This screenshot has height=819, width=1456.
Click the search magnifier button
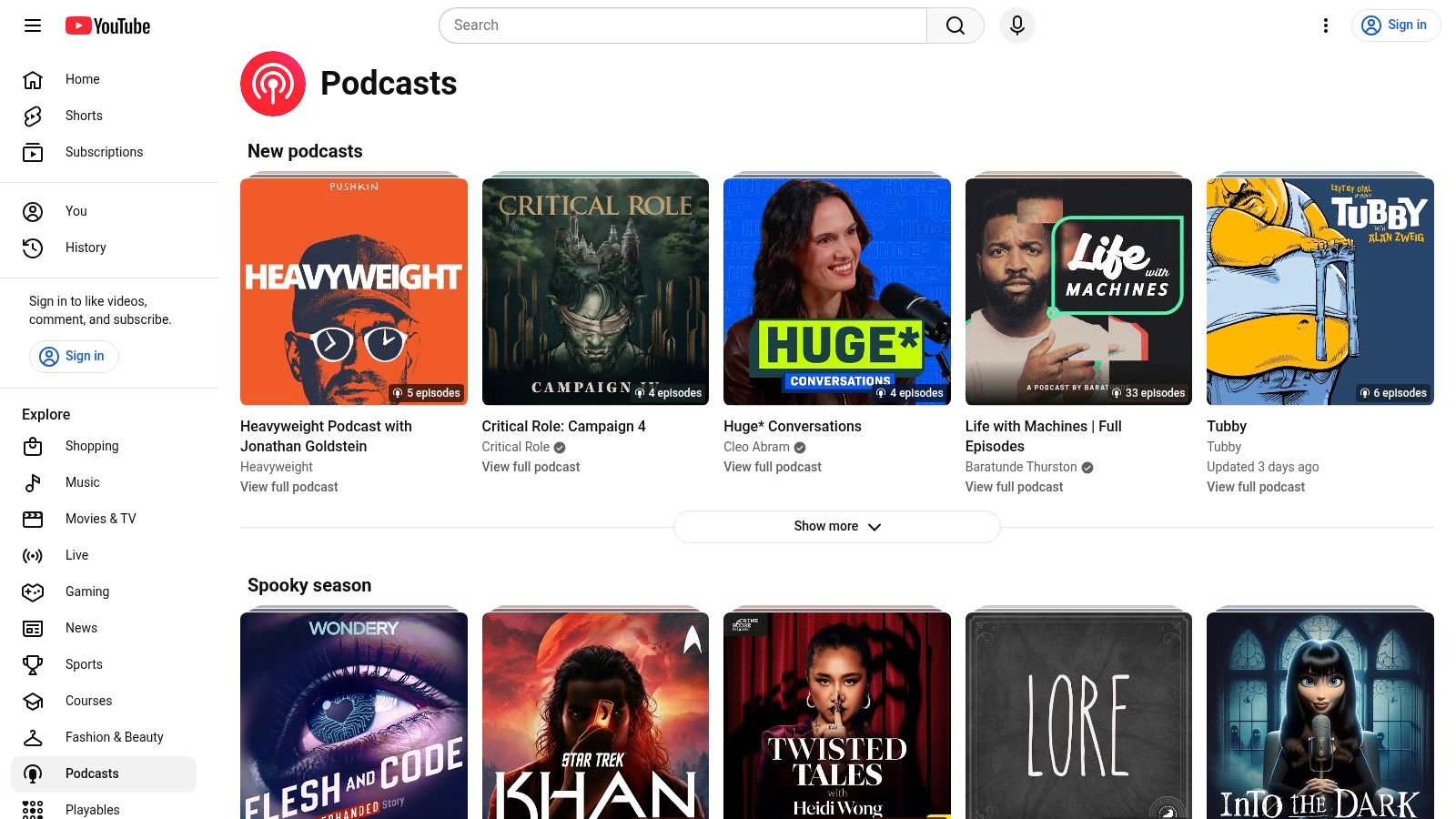[955, 25]
